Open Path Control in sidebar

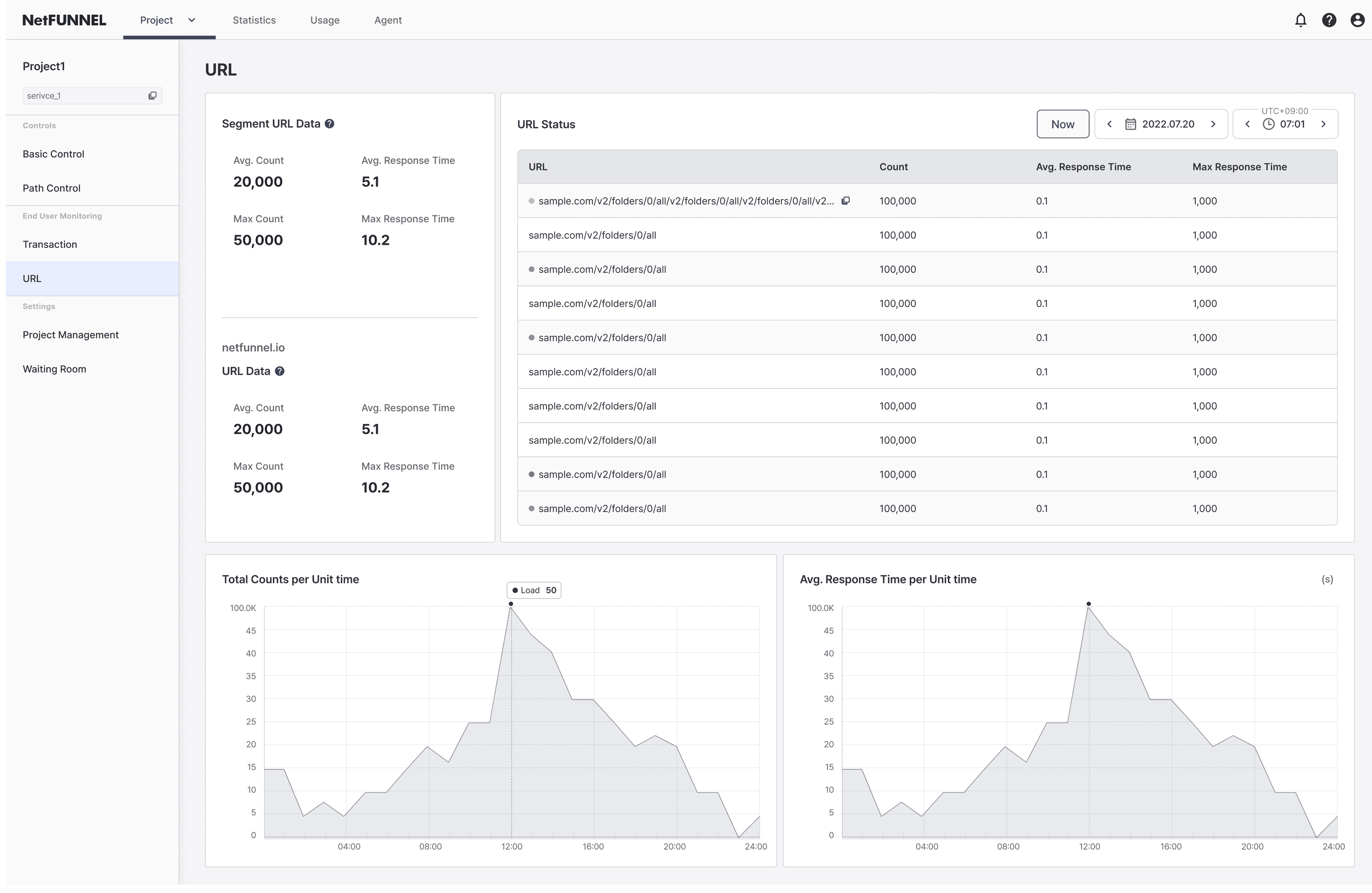point(92,188)
